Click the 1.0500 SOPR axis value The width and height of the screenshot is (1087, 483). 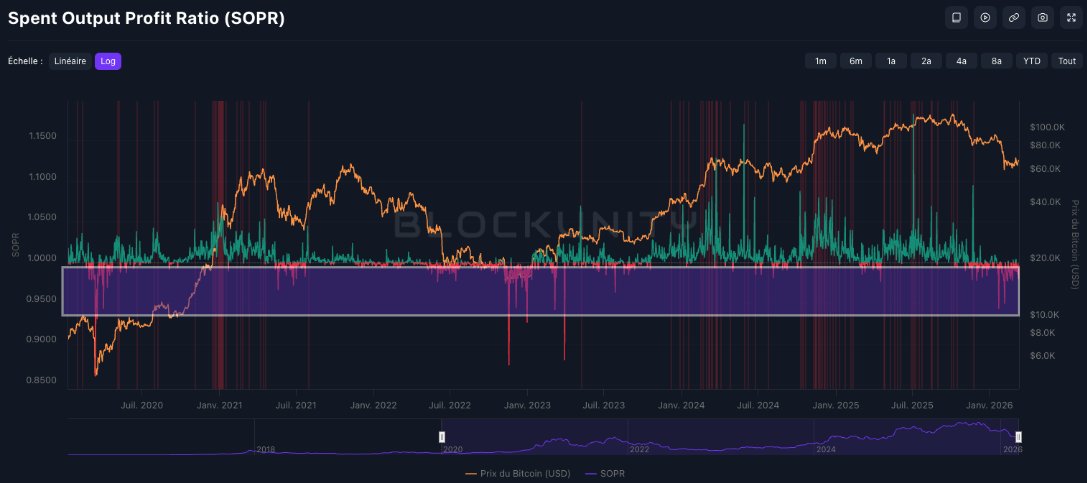point(44,217)
